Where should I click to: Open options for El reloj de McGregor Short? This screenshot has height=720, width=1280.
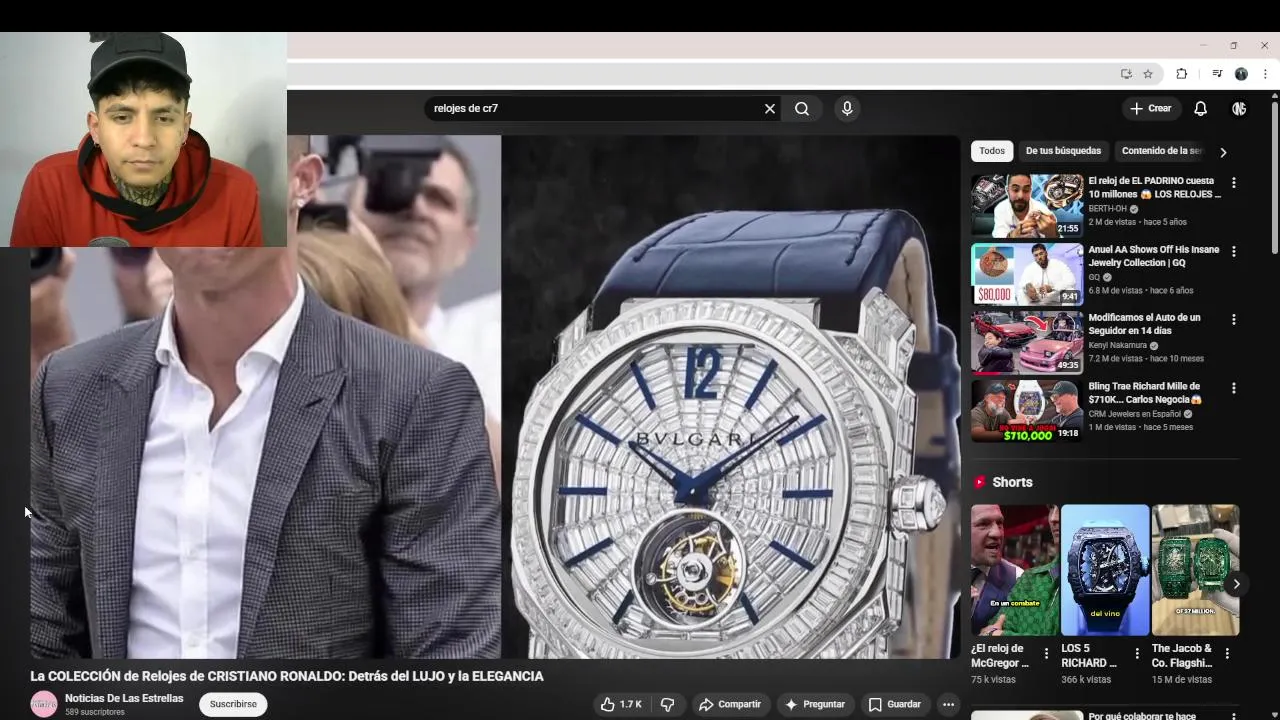click(1046, 653)
